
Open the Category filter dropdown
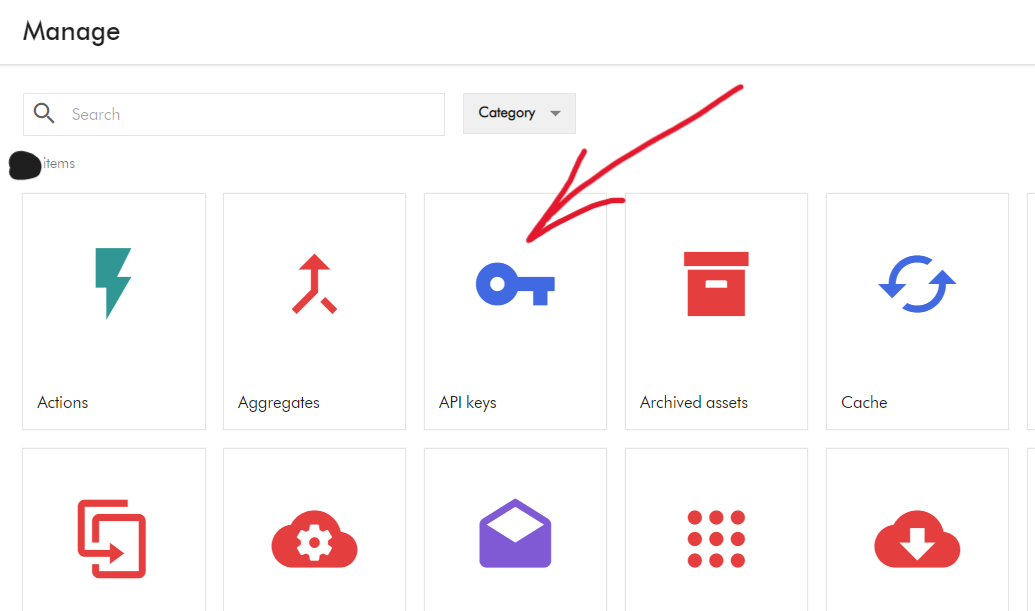[519, 113]
